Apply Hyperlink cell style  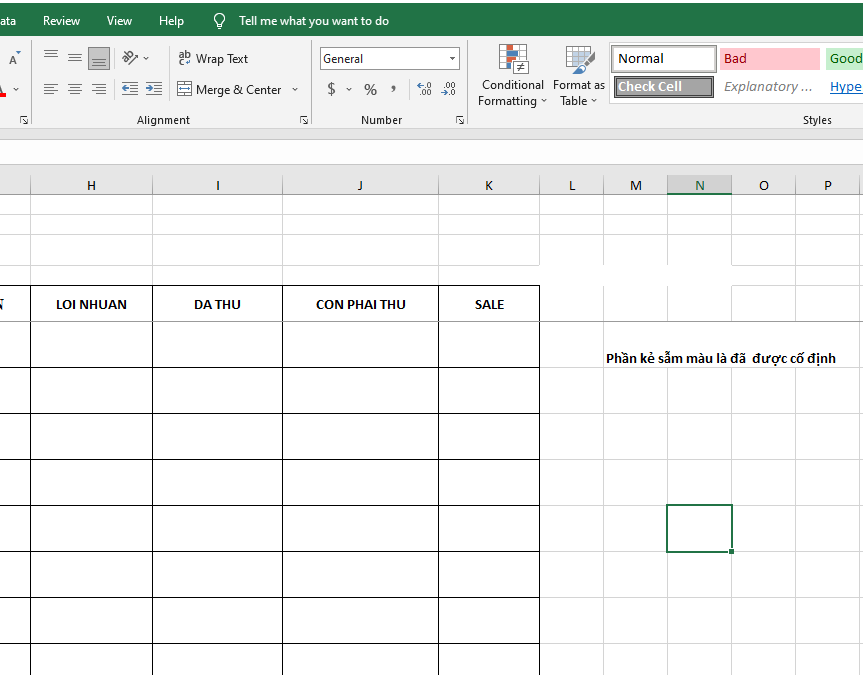[845, 86]
